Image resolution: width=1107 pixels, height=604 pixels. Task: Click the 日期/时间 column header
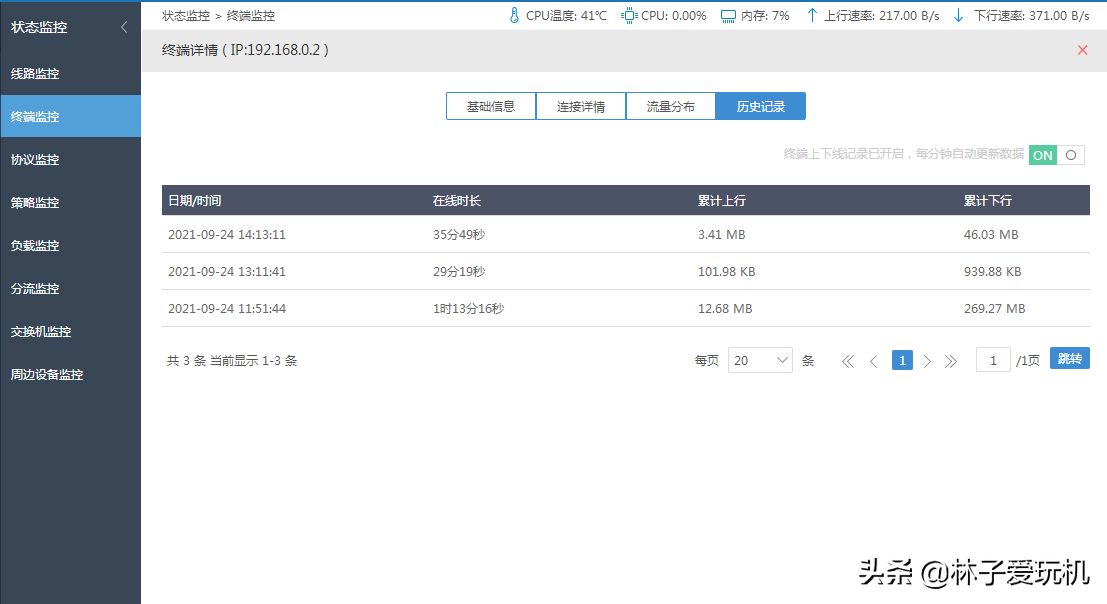click(194, 201)
